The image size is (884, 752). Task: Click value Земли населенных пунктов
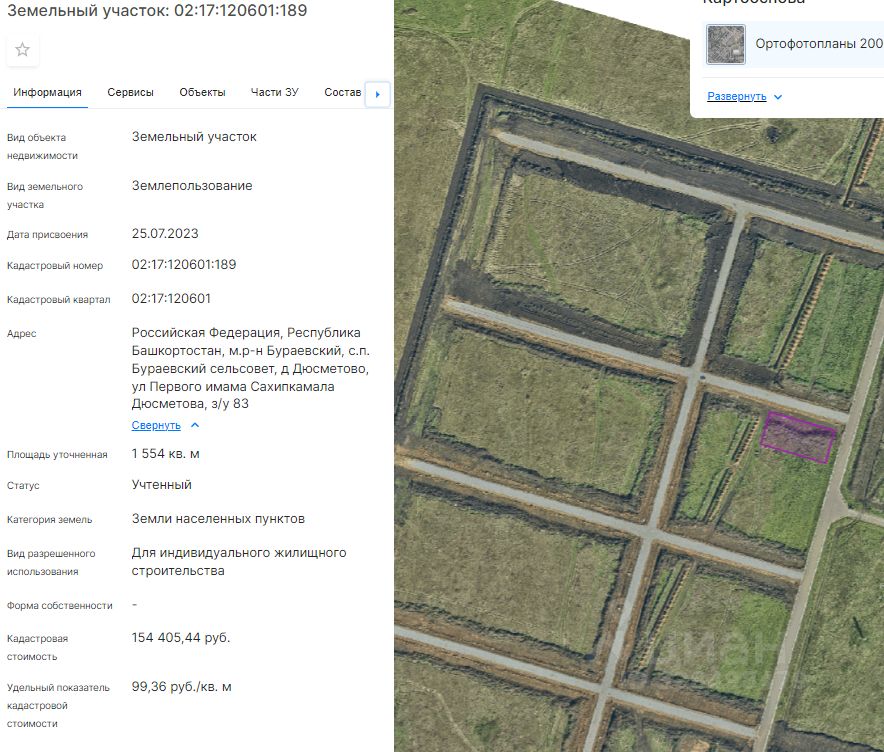pos(218,519)
